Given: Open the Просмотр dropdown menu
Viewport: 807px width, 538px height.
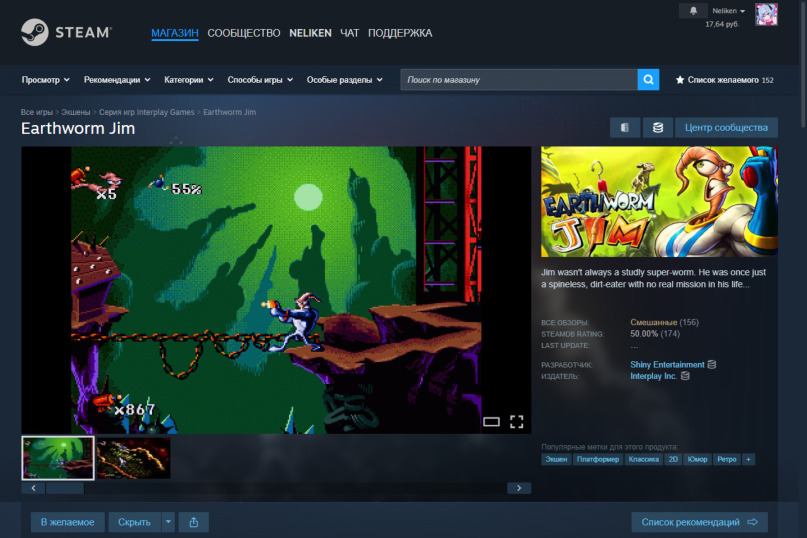Looking at the screenshot, I should (45, 80).
